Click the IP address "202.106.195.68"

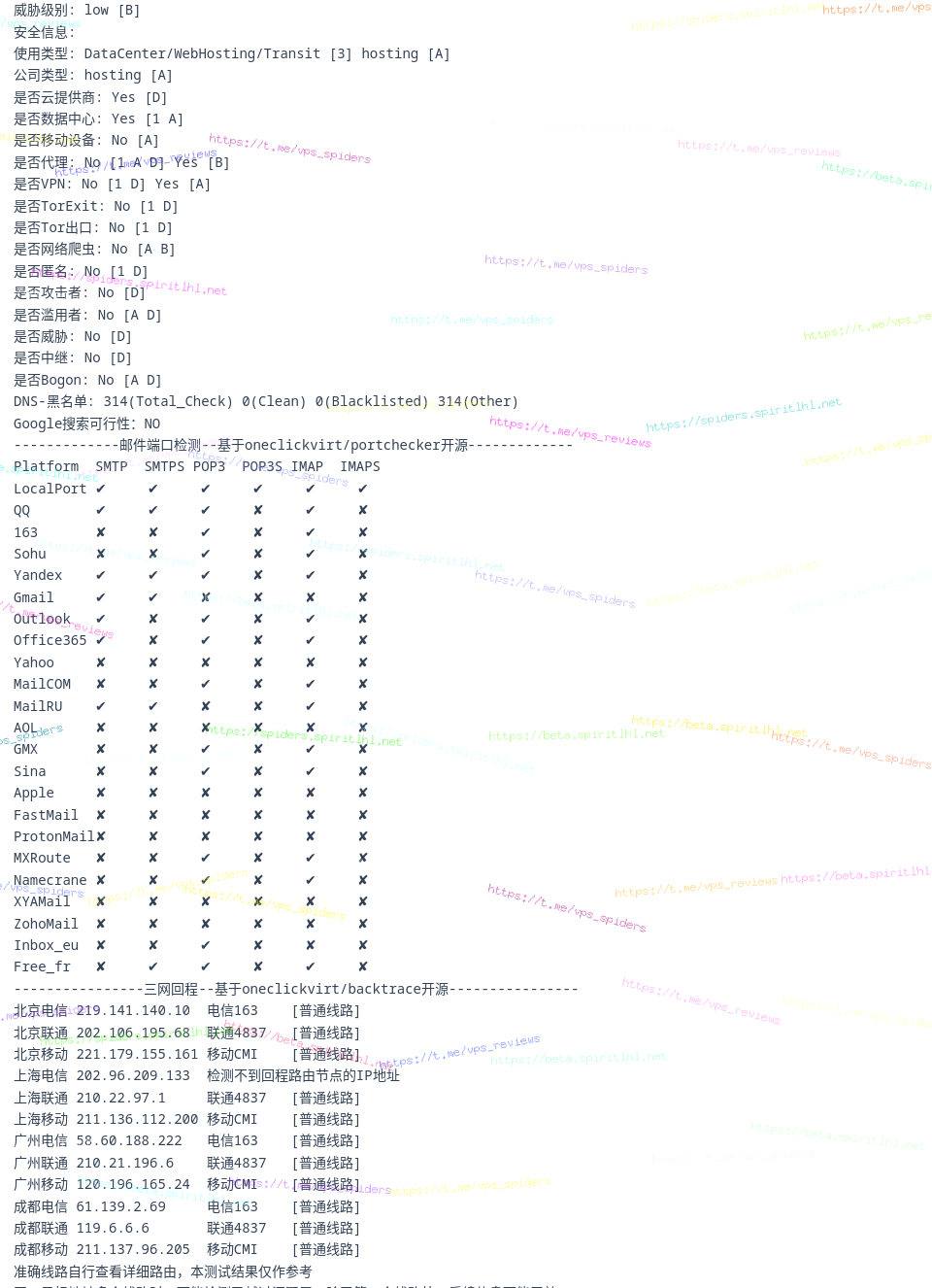click(133, 1033)
